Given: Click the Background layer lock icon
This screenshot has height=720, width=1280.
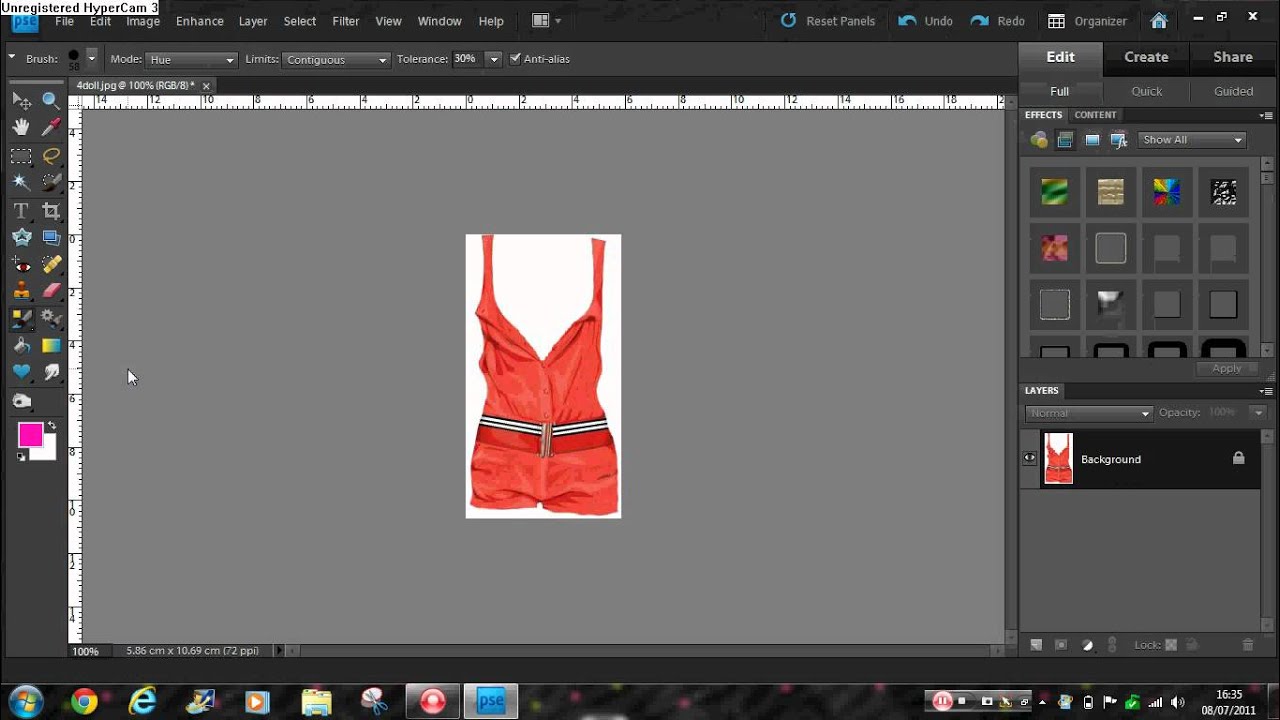Looking at the screenshot, I should [1239, 458].
